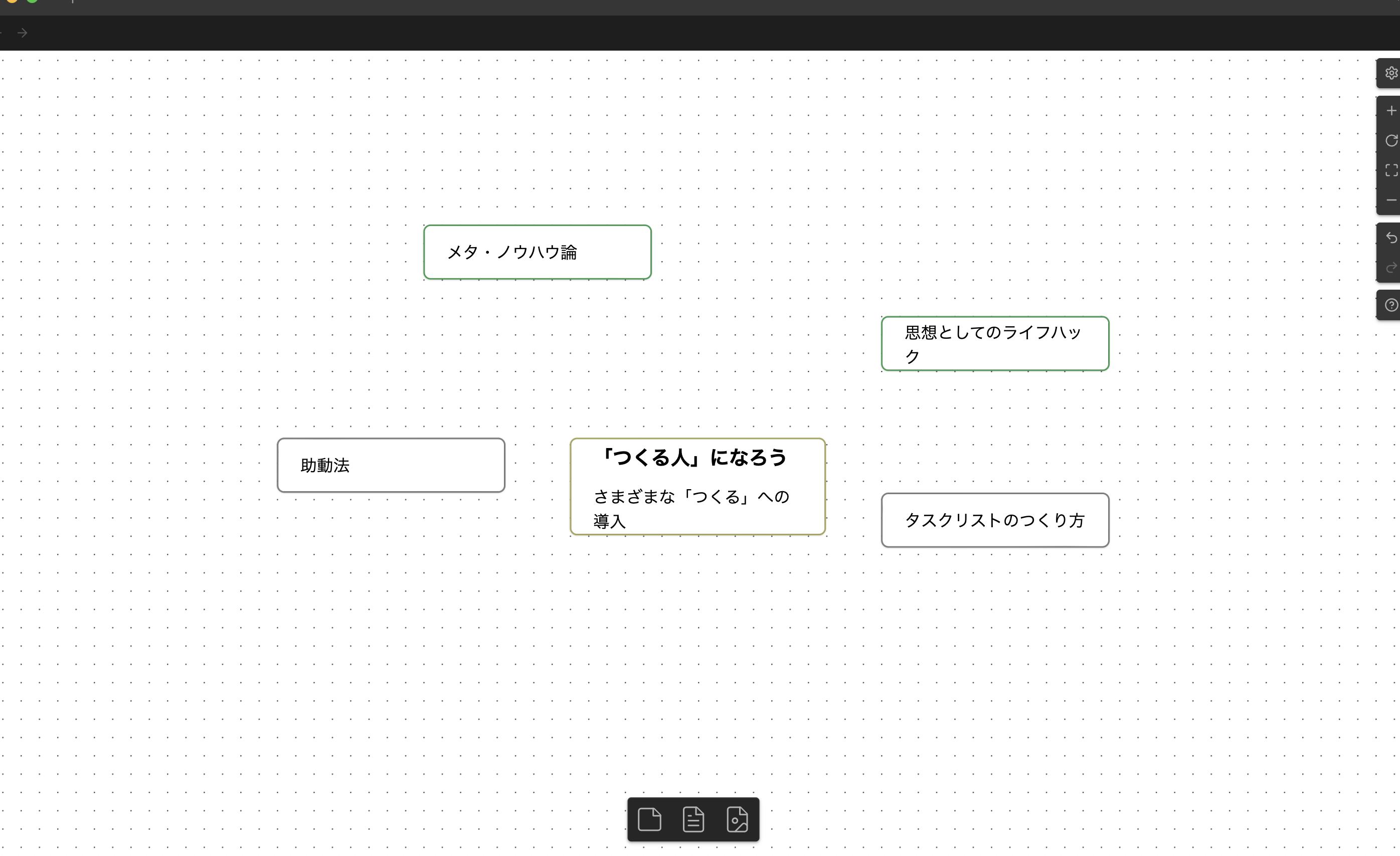
Task: Create a new blank card
Action: coord(649,819)
